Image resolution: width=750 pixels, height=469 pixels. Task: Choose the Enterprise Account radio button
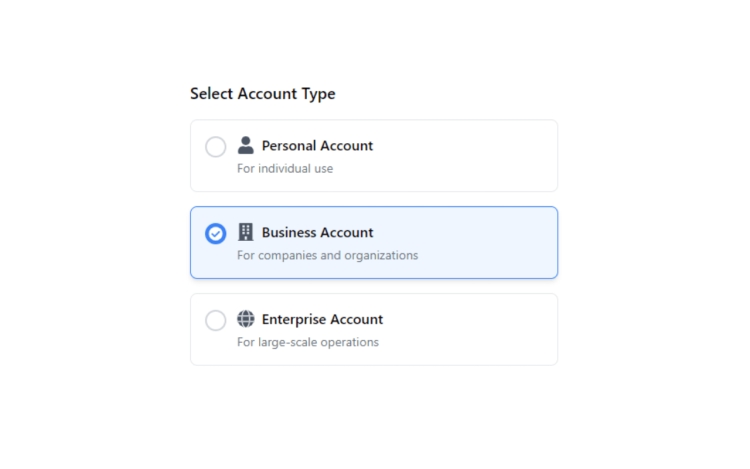[x=215, y=320]
